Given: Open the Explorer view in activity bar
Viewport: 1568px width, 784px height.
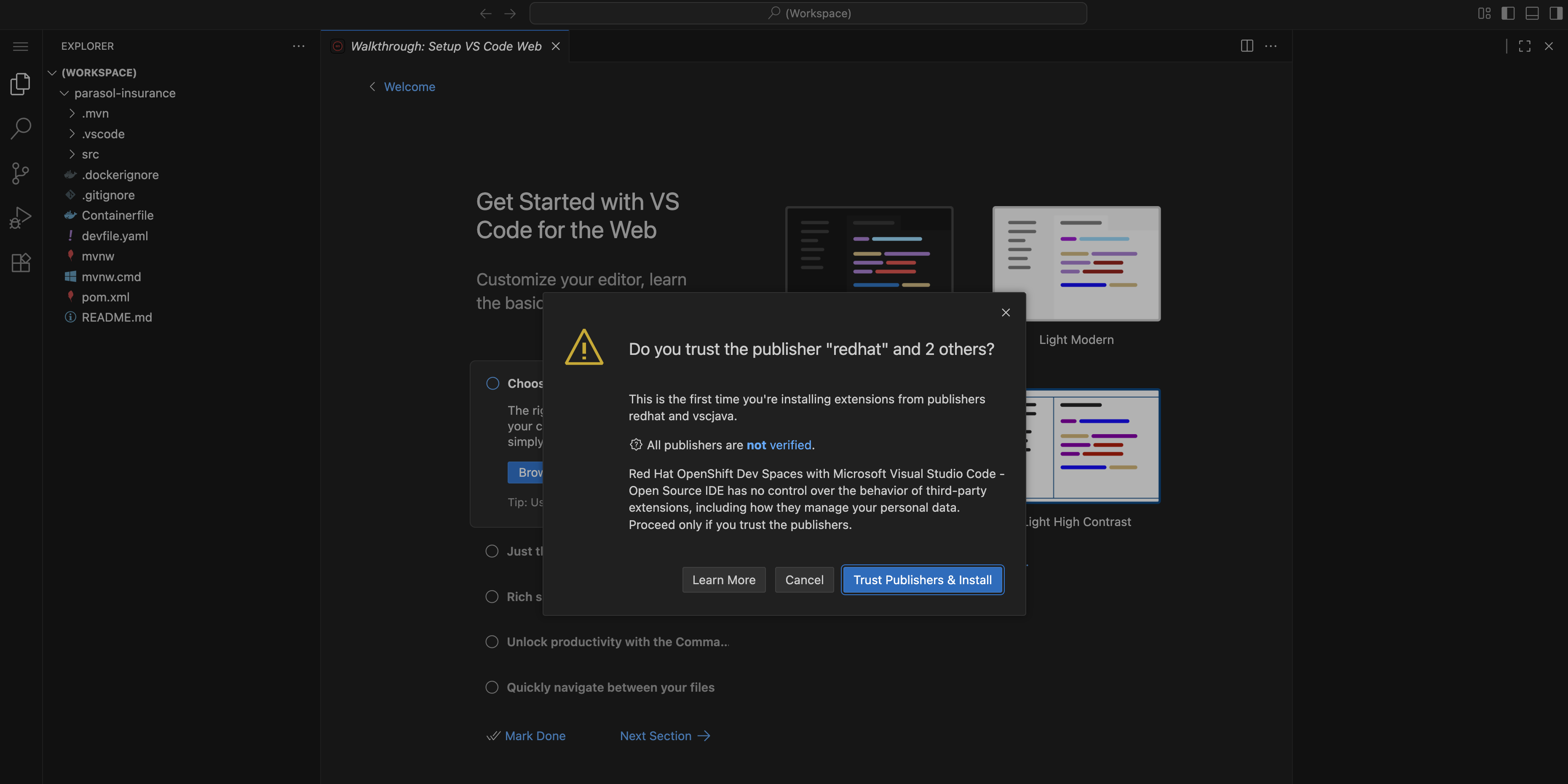Looking at the screenshot, I should point(21,84).
